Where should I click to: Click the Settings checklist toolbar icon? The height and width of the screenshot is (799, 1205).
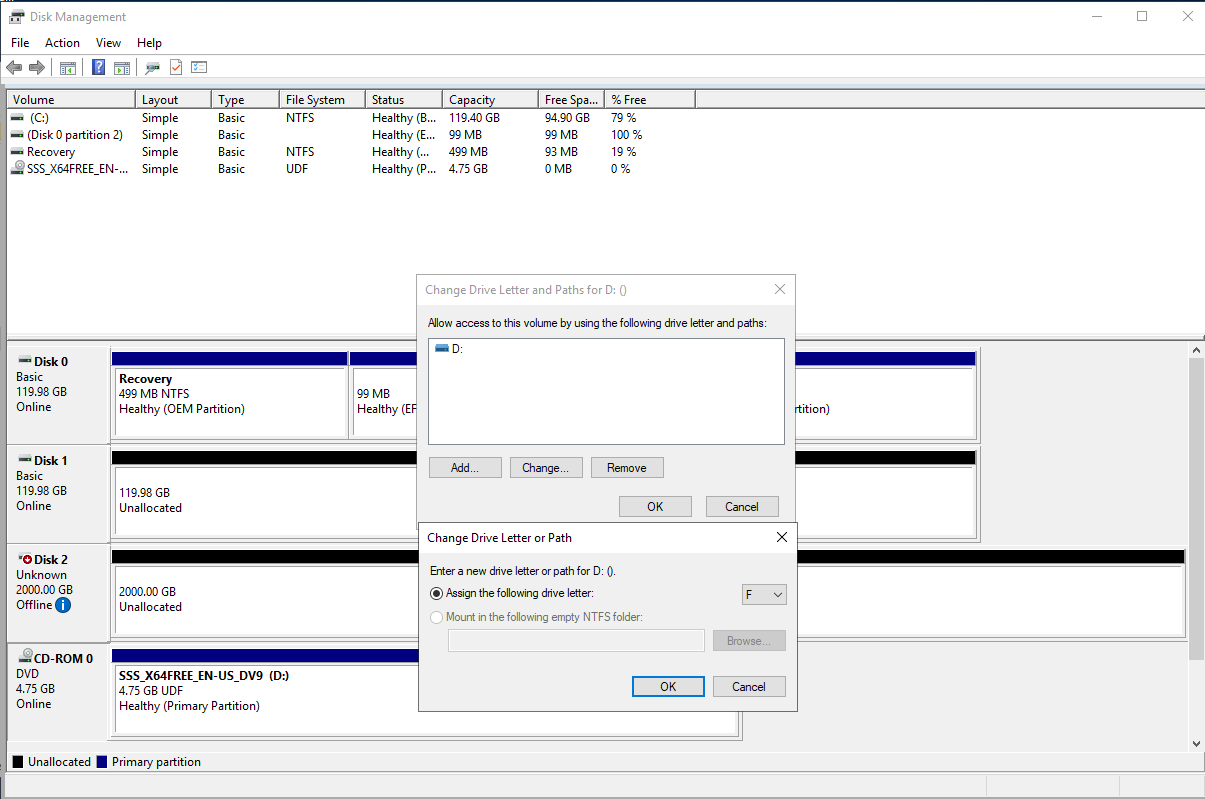[x=199, y=68]
